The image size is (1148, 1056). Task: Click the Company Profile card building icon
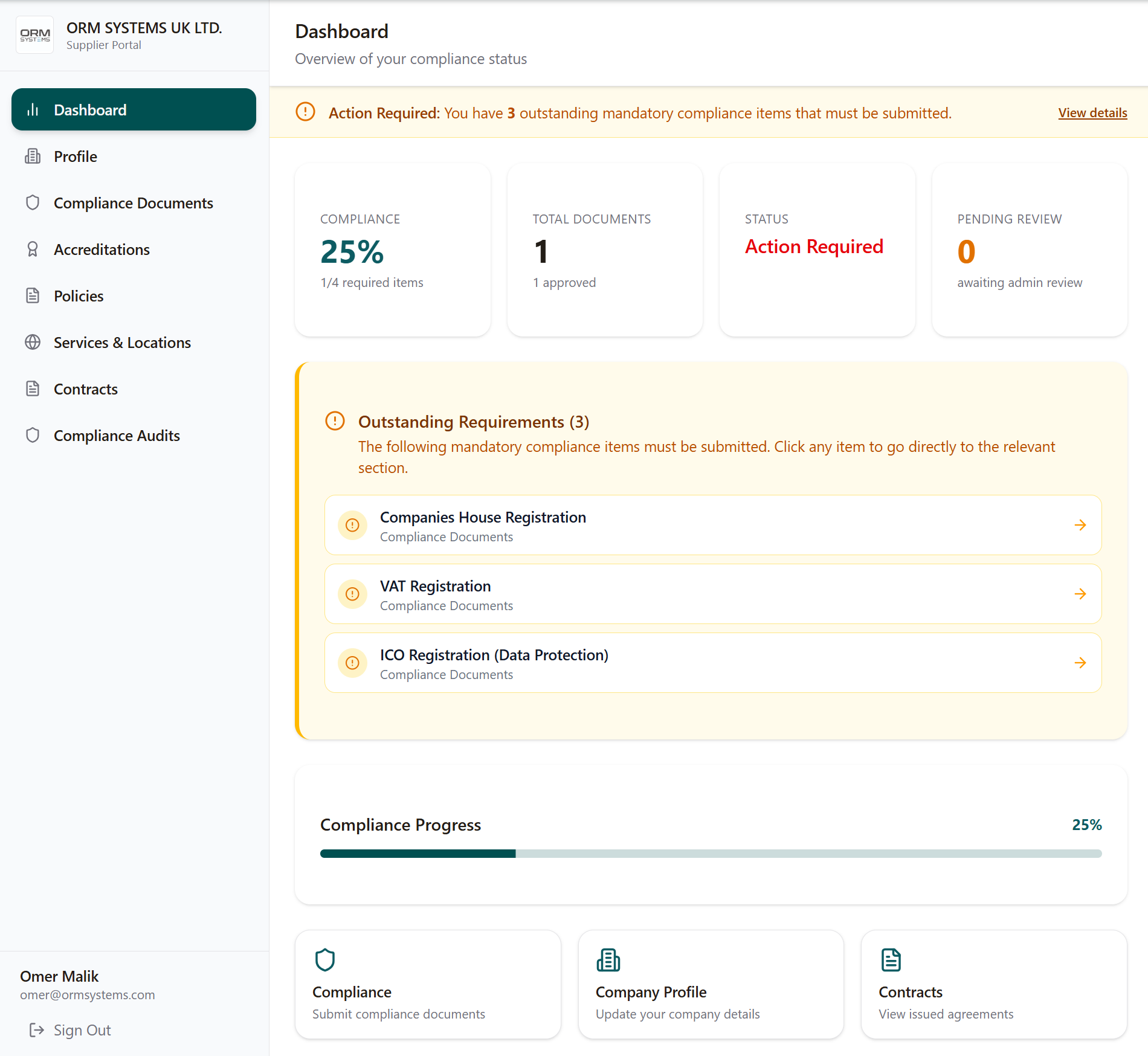[x=608, y=959]
